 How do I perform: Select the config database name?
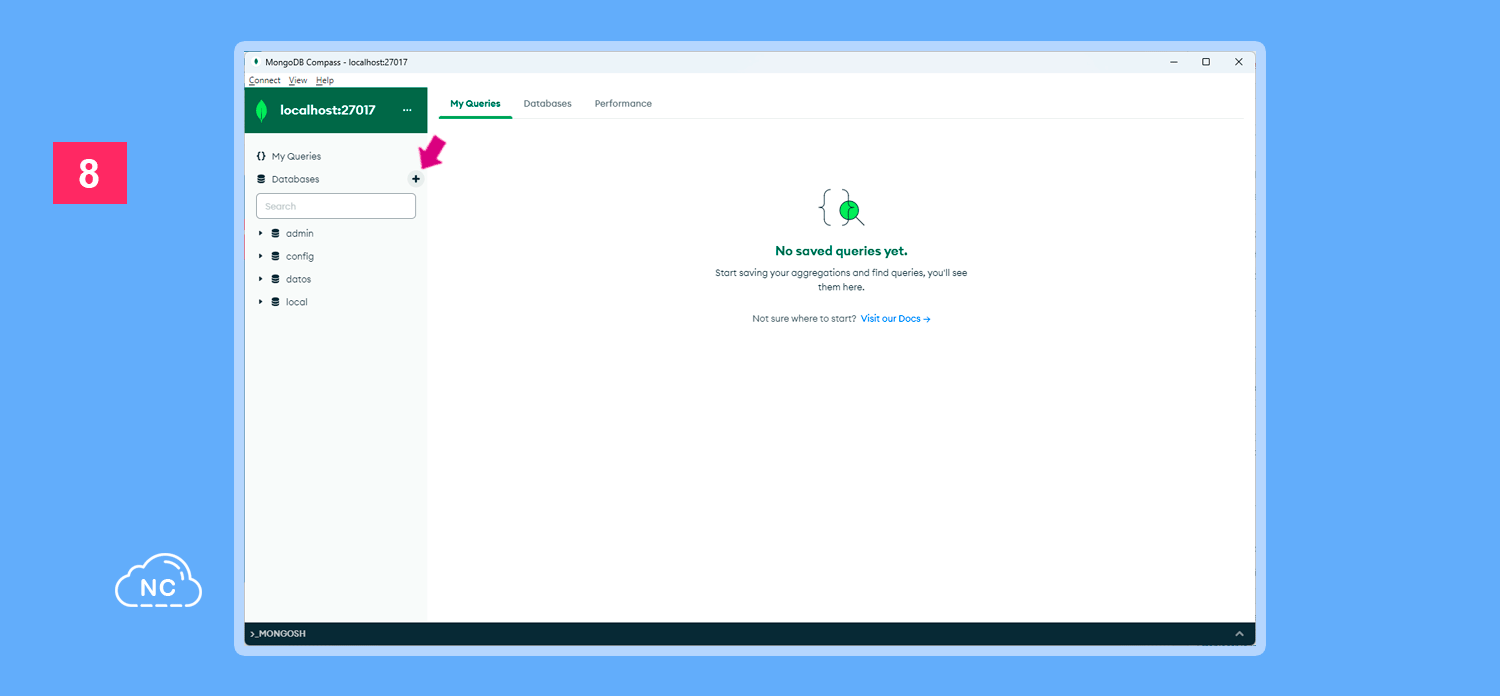click(x=300, y=256)
